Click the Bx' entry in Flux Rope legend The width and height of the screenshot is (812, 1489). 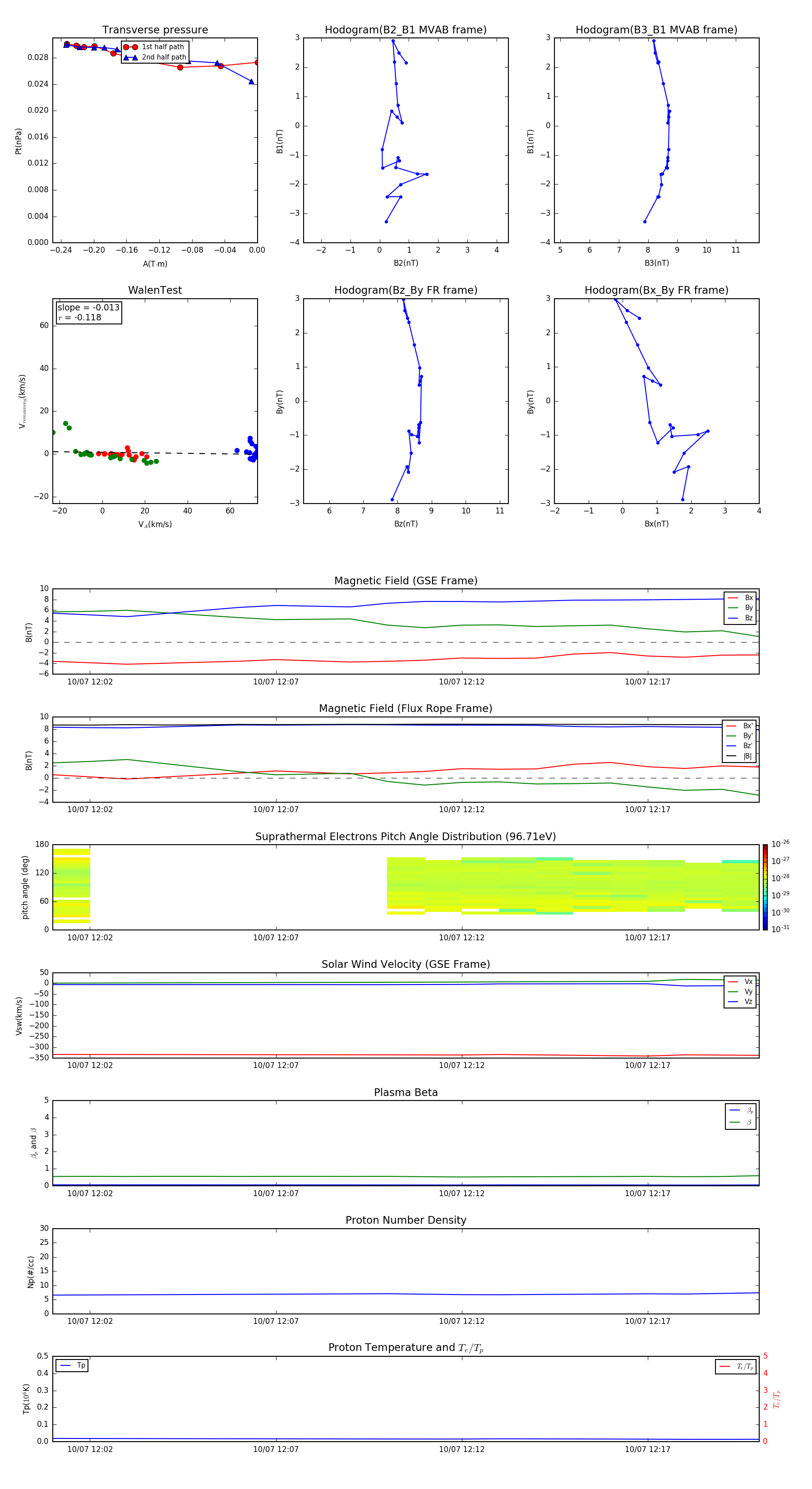click(x=739, y=726)
